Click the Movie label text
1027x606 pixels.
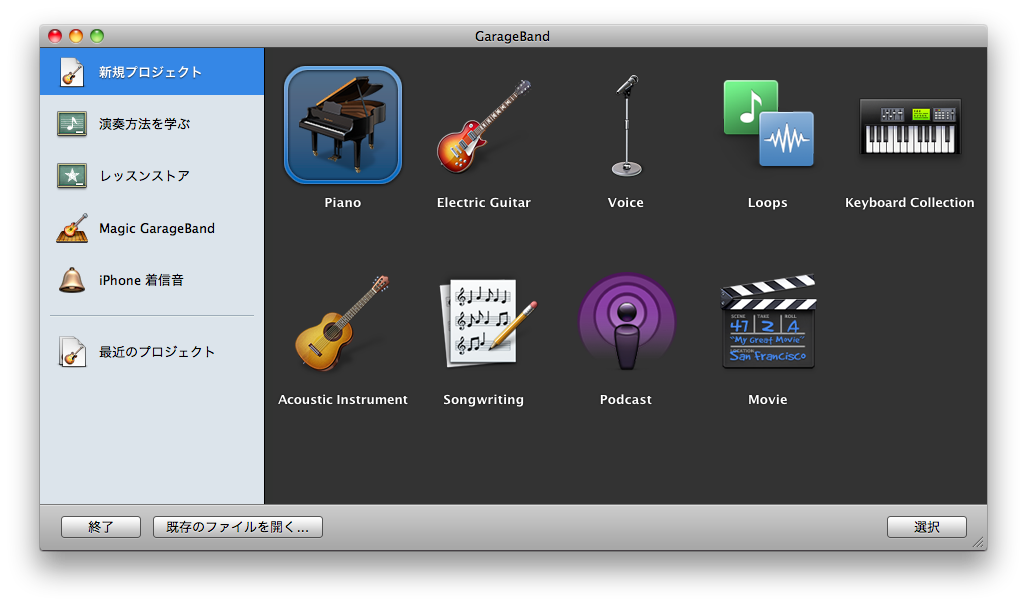768,399
